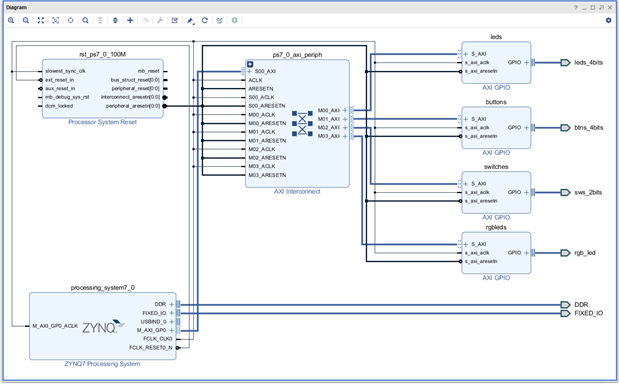Select the rst_ps7_0_100M block title
Screen dimensions: 619x384
103,54
